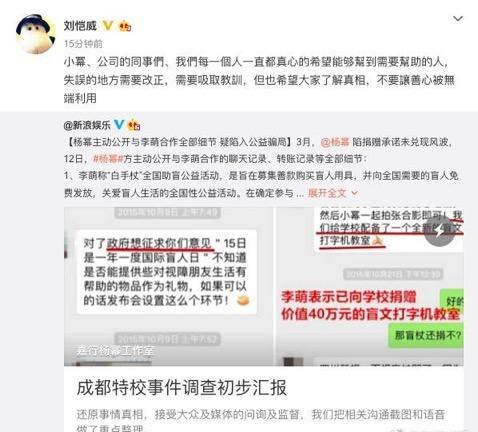Screen dimensions: 478x432
Task: Click 刘恺威's post text about 小幂
Action: click(259, 80)
